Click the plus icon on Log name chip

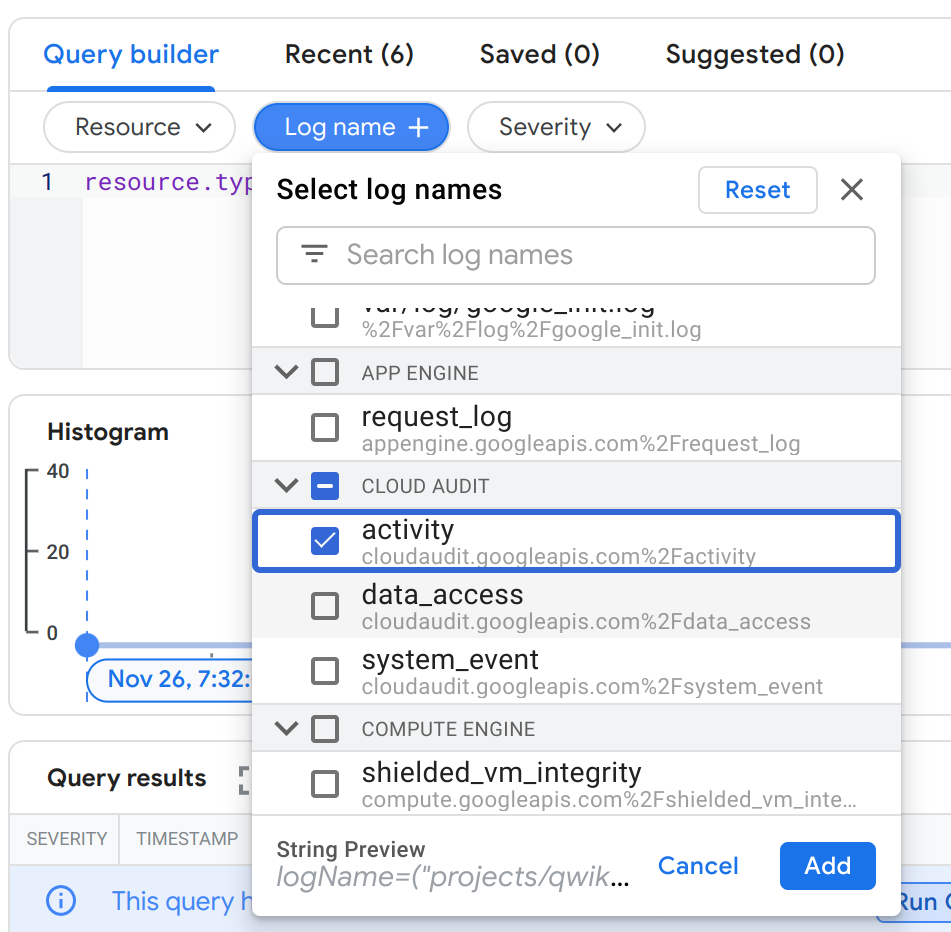pos(419,128)
